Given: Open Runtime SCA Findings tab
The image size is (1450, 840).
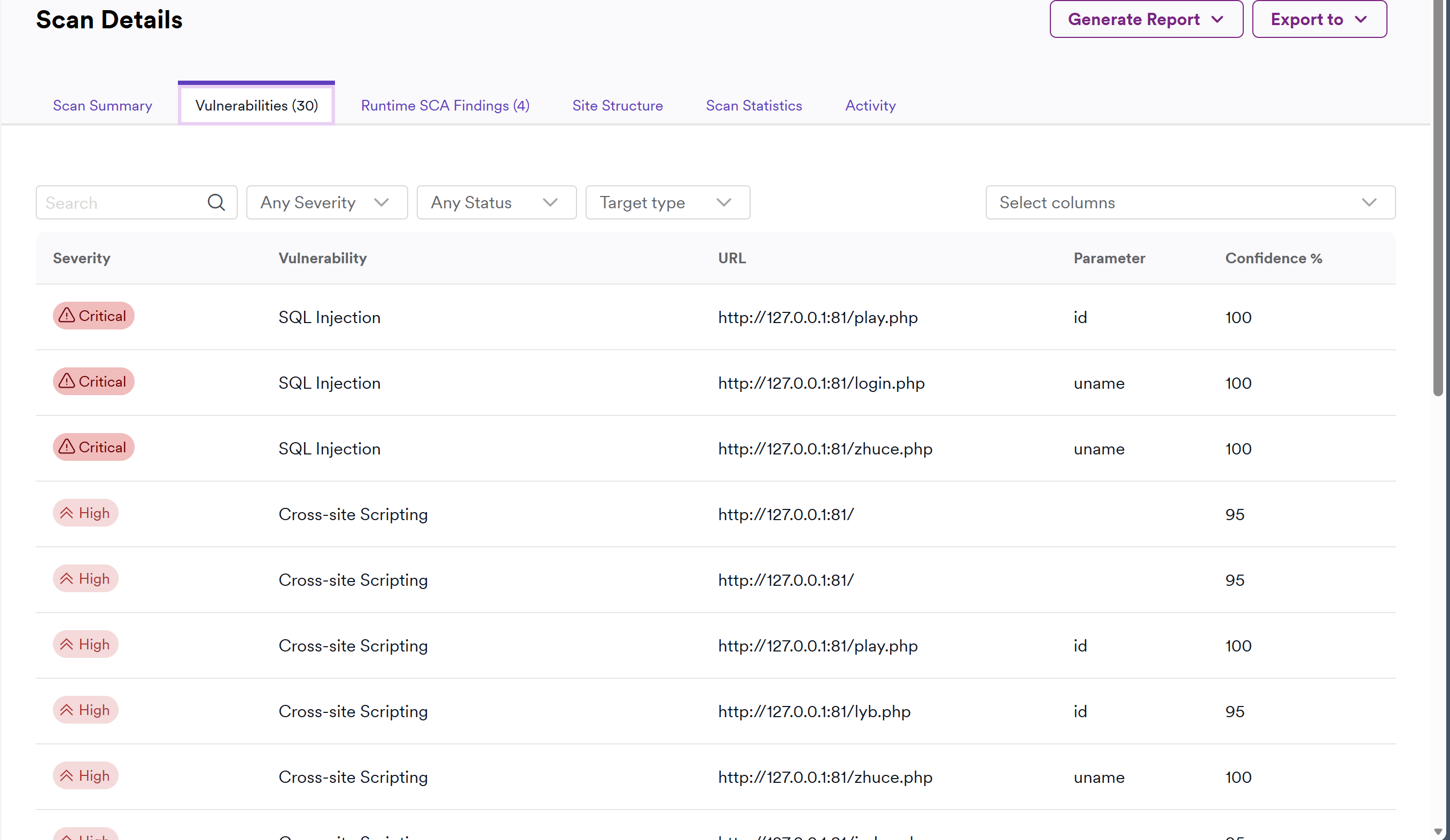Looking at the screenshot, I should 445,106.
